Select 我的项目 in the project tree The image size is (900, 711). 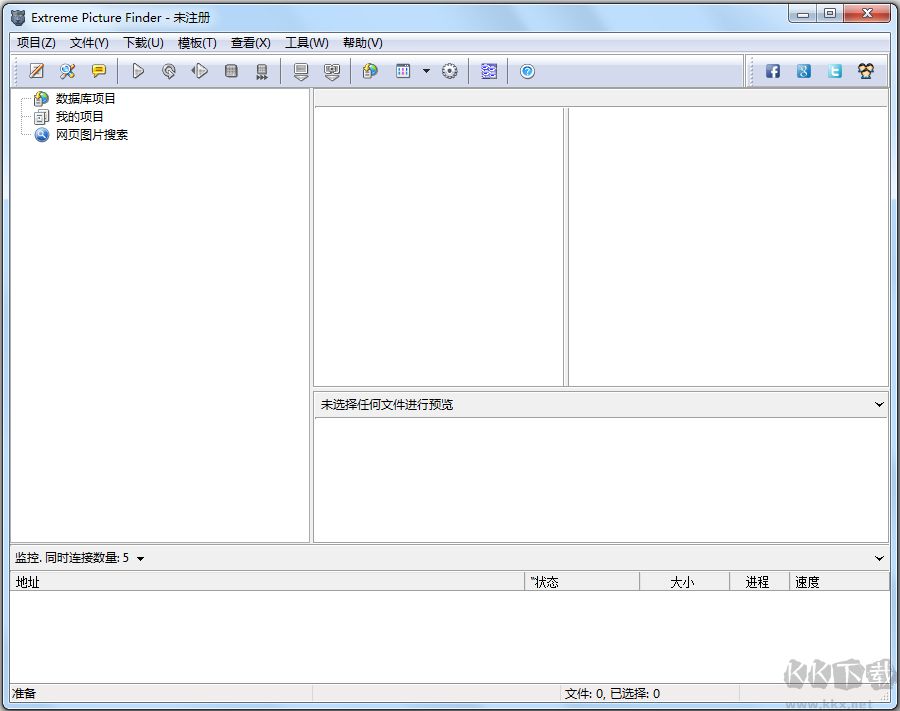click(x=77, y=116)
